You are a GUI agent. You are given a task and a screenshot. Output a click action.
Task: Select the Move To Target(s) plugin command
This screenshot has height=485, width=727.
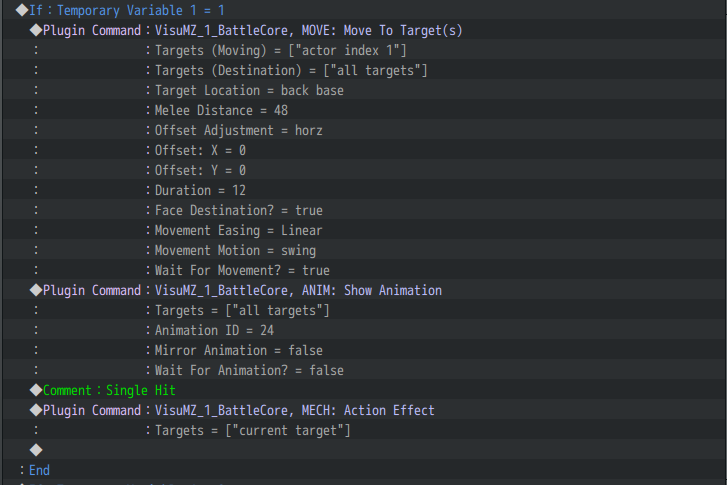coord(364,30)
